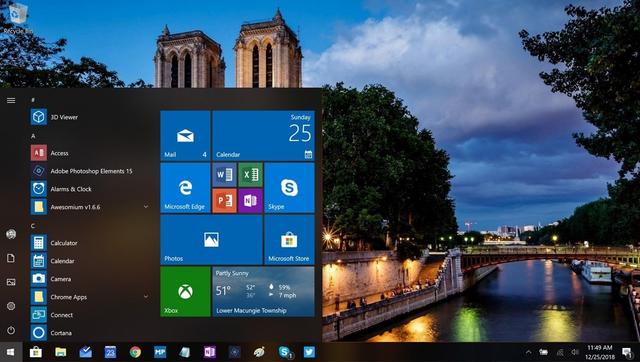Open the Microsoft Store tile

coord(289,240)
